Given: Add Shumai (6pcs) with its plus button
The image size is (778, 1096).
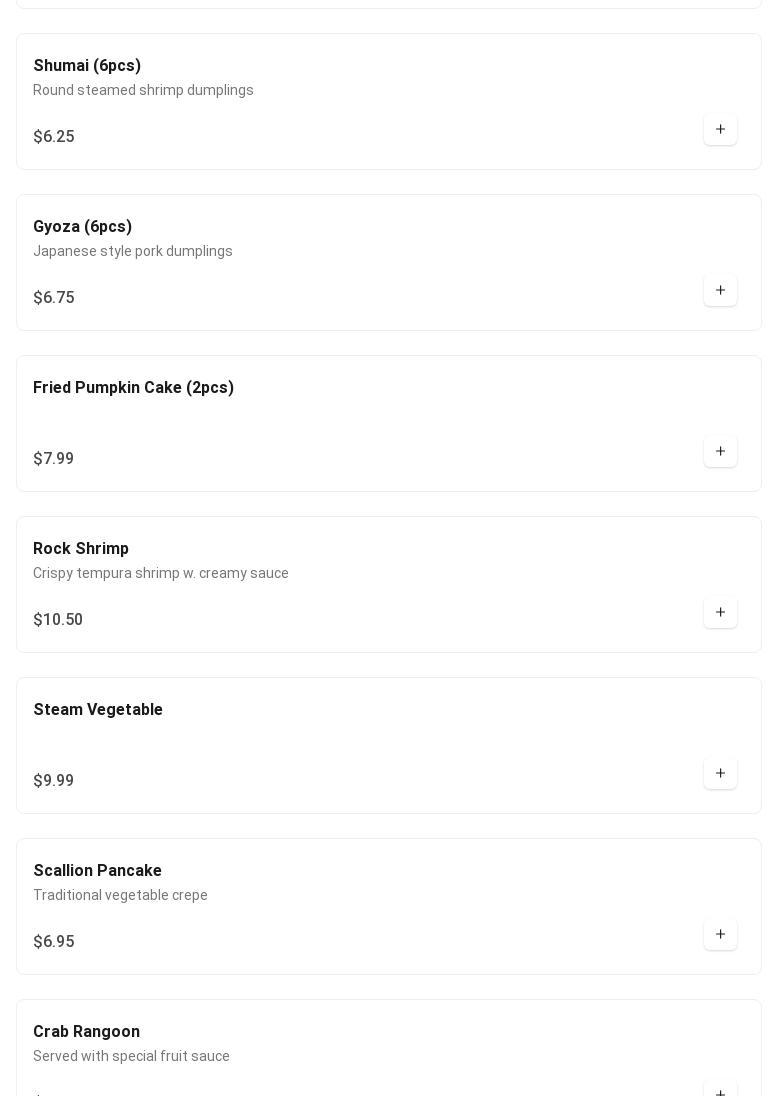Looking at the screenshot, I should 720,129.
